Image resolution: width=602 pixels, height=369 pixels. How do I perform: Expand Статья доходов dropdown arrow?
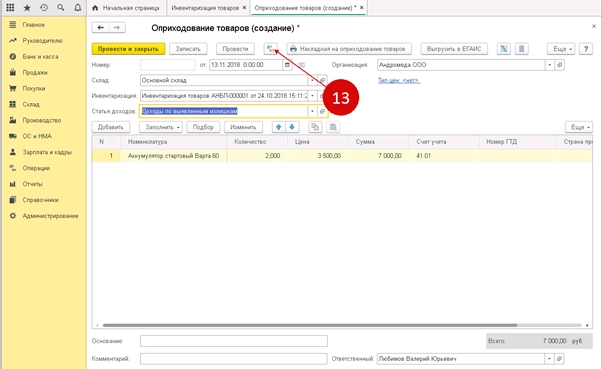pyautogui.click(x=313, y=111)
